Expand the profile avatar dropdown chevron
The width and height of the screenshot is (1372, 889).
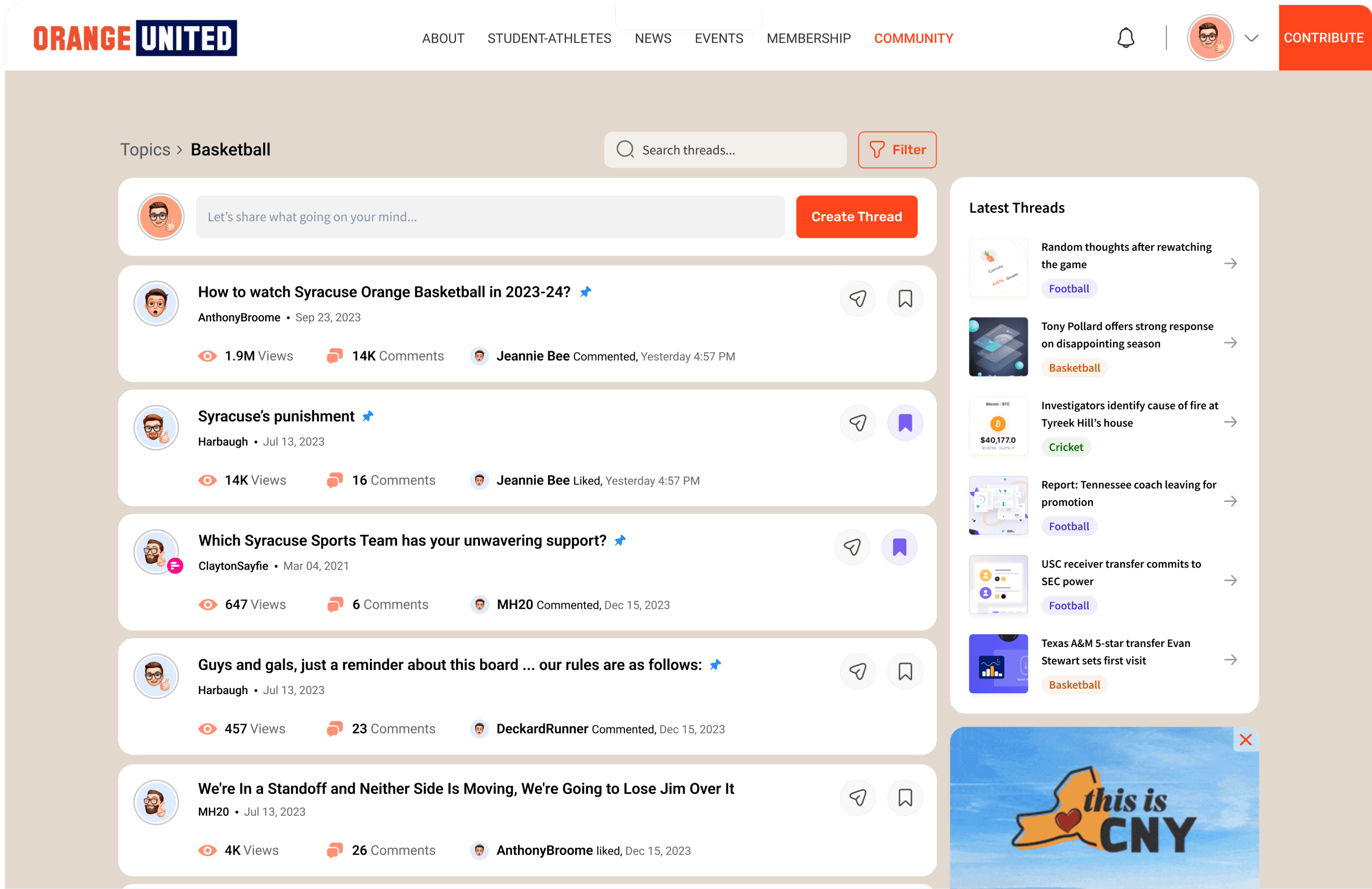point(1251,38)
